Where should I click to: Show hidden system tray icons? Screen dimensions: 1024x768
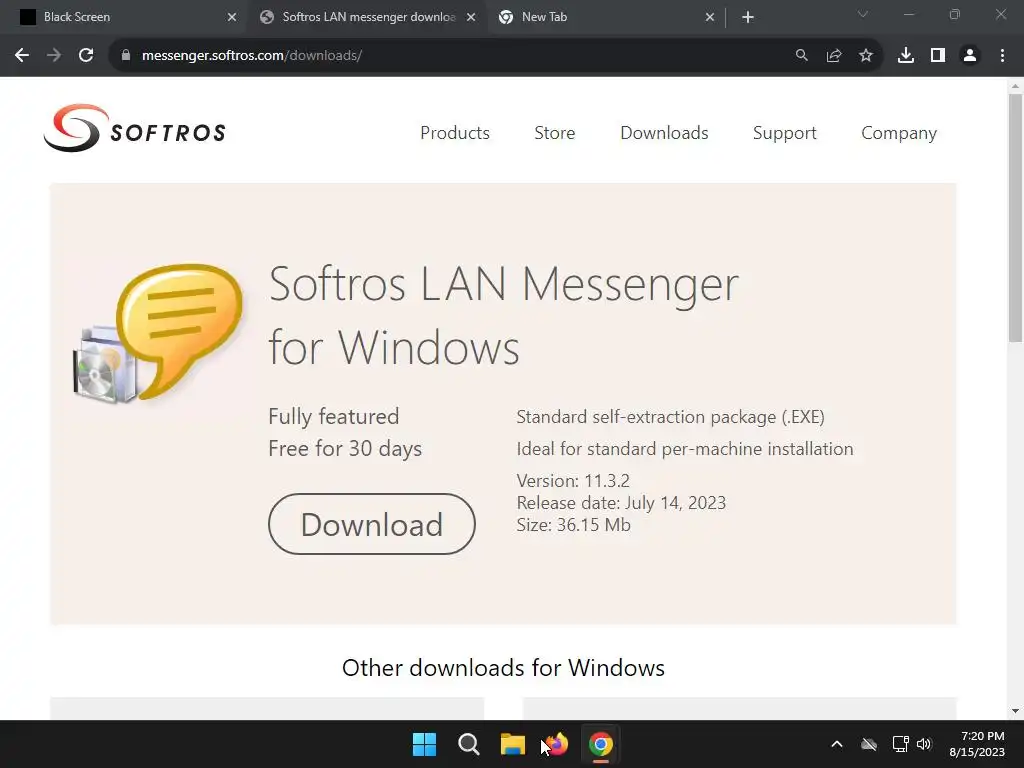click(x=837, y=744)
